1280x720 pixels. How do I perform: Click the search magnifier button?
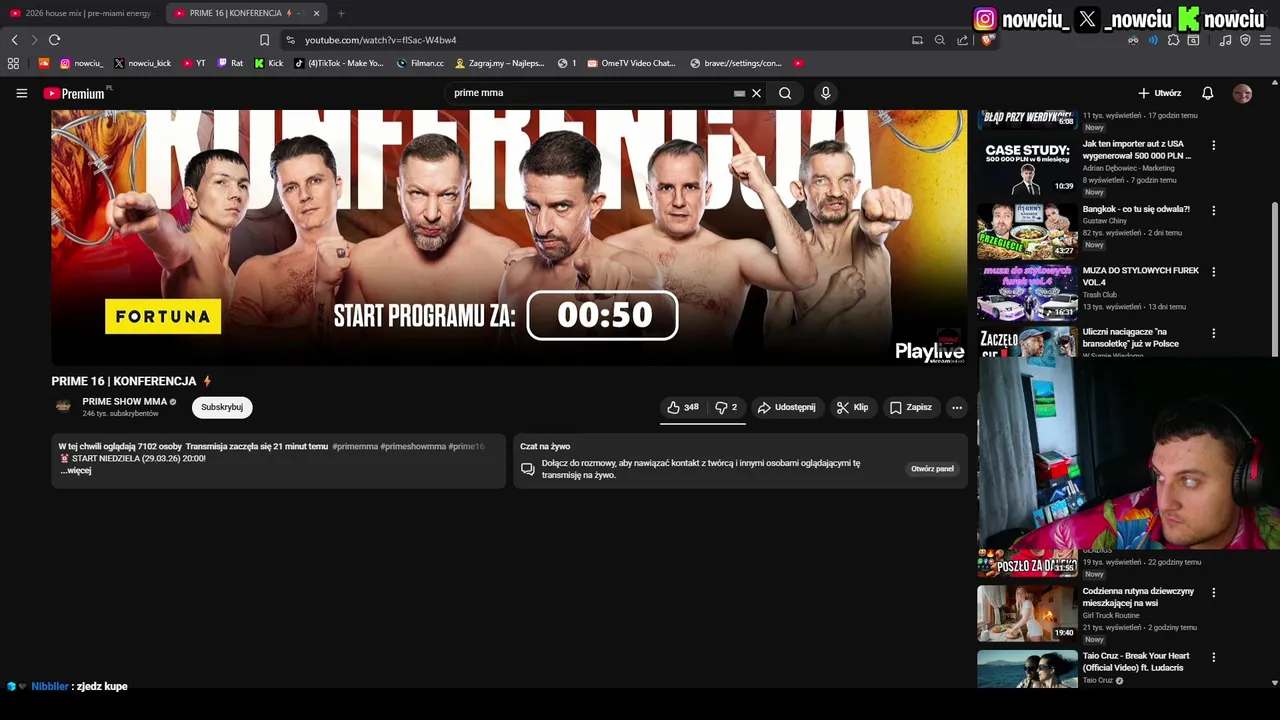tap(785, 93)
